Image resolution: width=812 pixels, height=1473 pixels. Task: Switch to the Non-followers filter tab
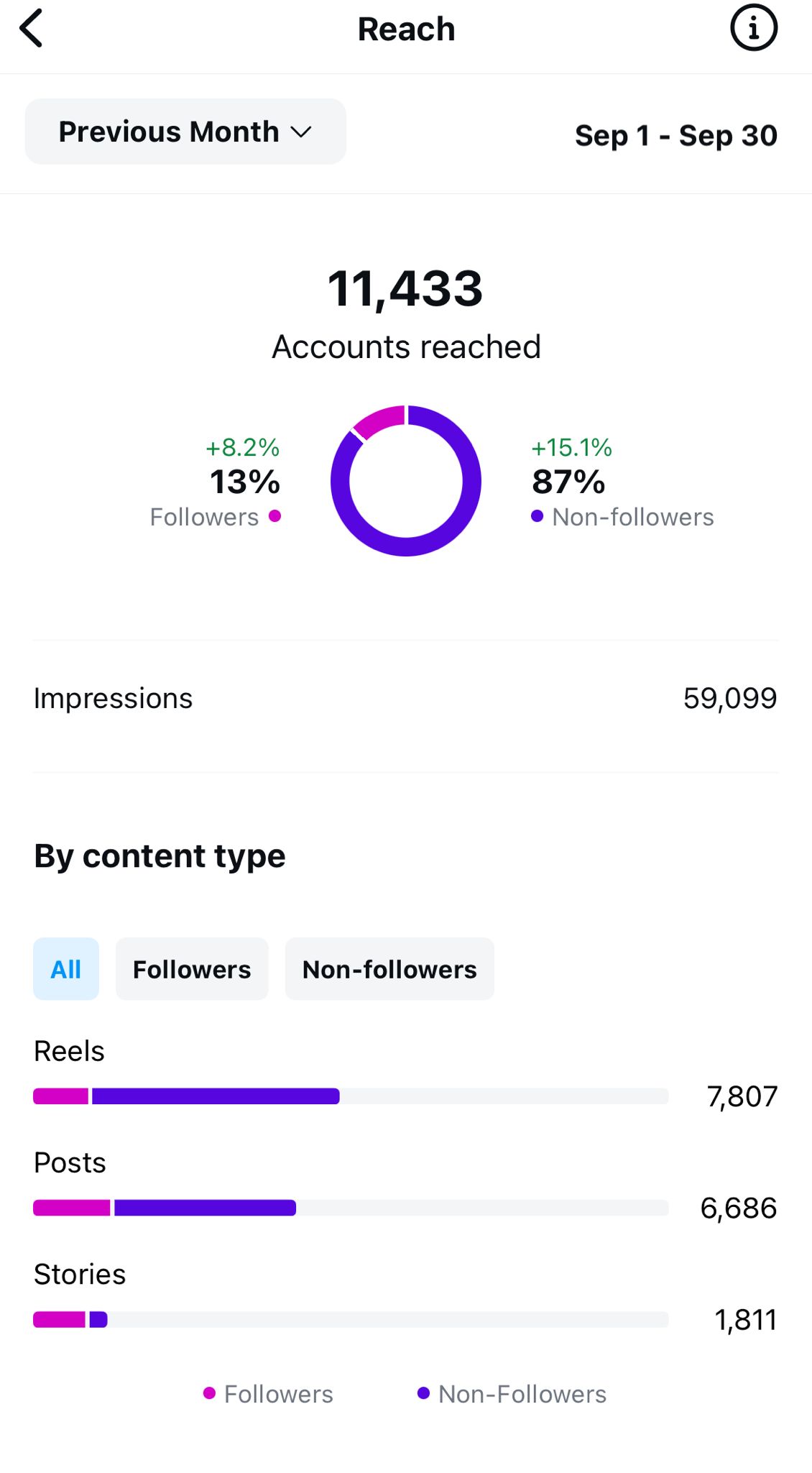tap(389, 969)
